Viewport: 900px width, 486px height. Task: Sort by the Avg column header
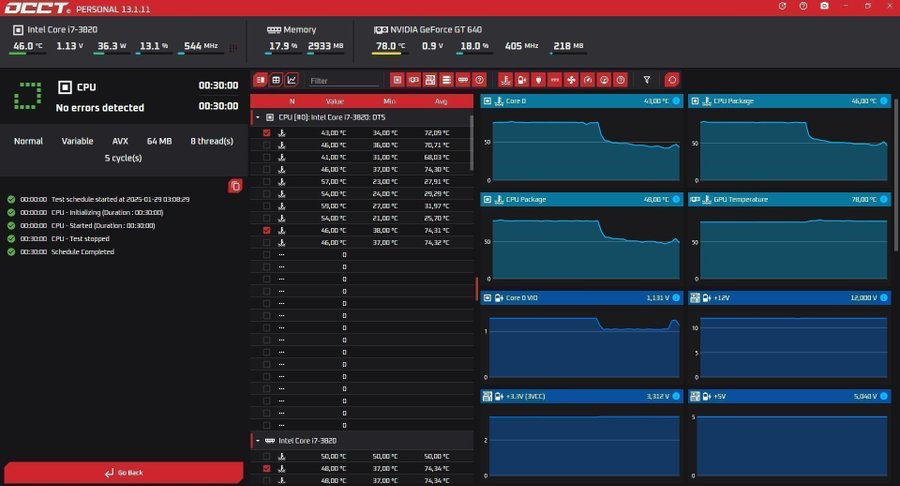[441, 101]
